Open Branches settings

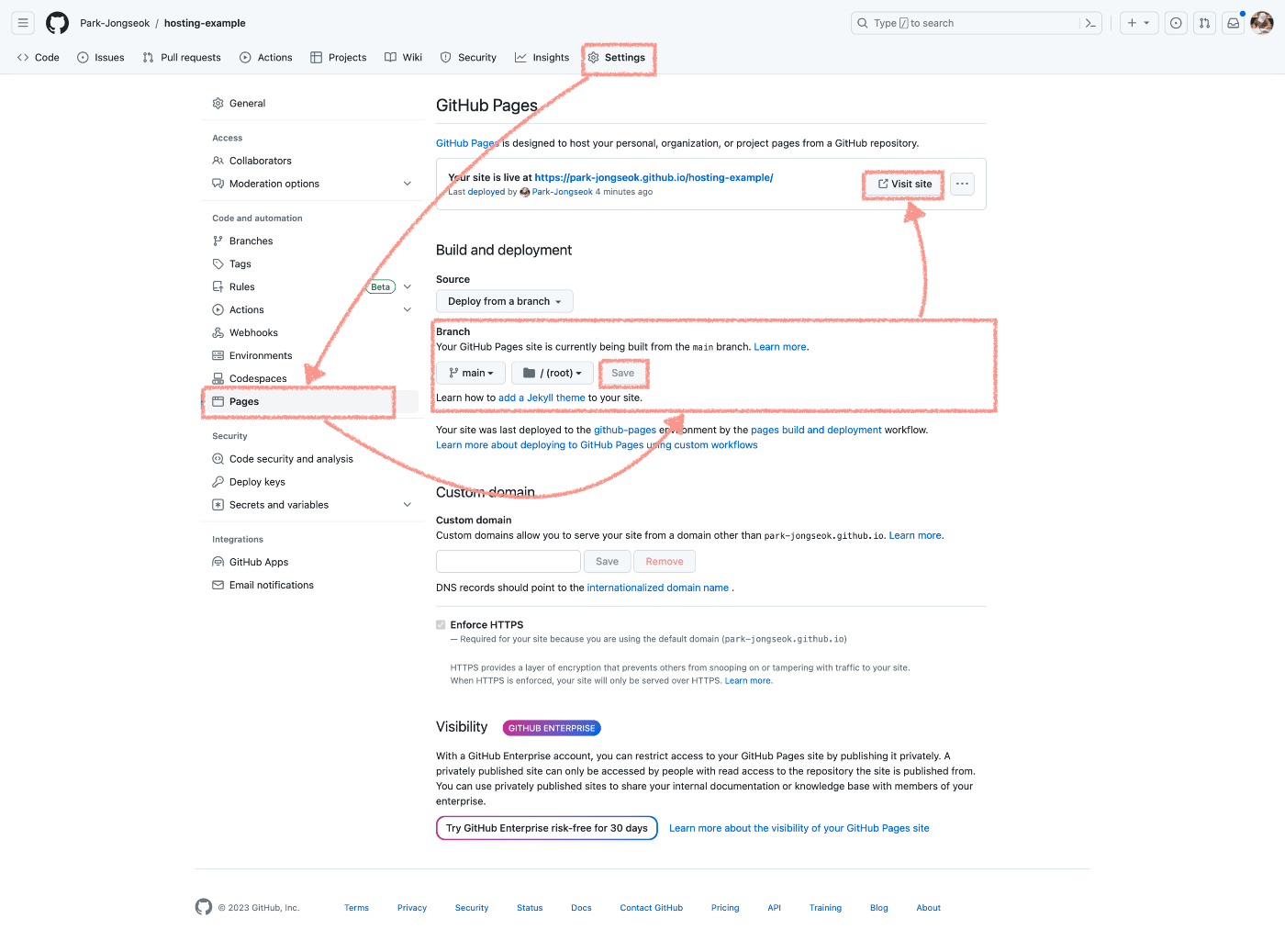(x=310, y=241)
